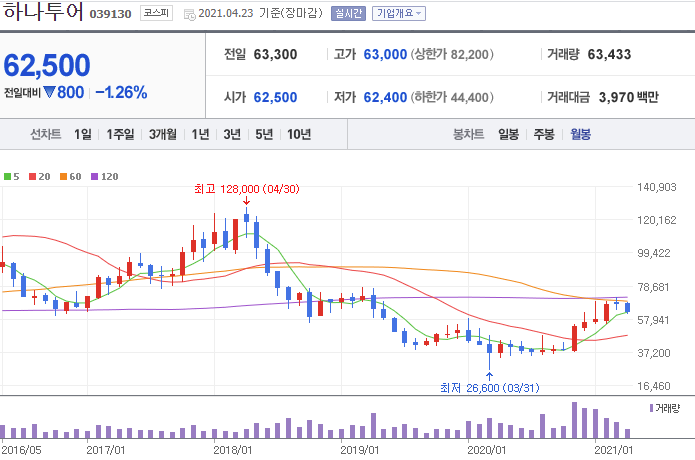Click the 거래량 value 63,433
This screenshot has width=695, height=460.
[x=609, y=55]
